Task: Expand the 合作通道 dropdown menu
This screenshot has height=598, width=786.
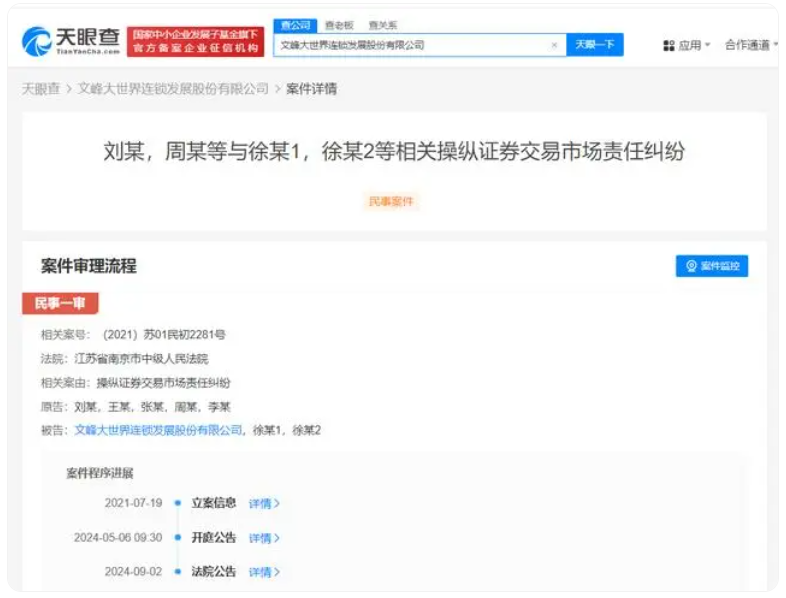Action: point(750,46)
